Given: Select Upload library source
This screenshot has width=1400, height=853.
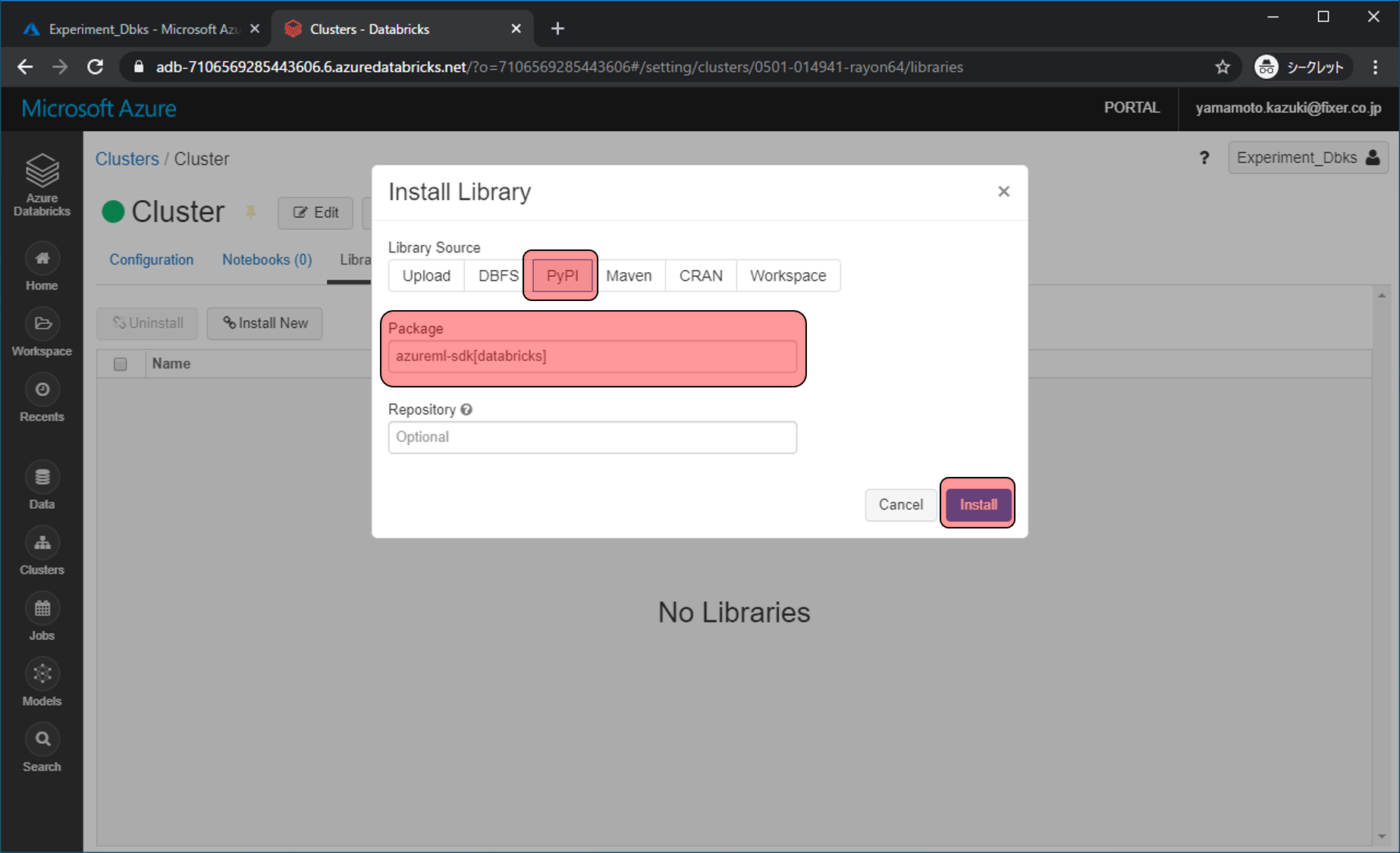Looking at the screenshot, I should 426,276.
